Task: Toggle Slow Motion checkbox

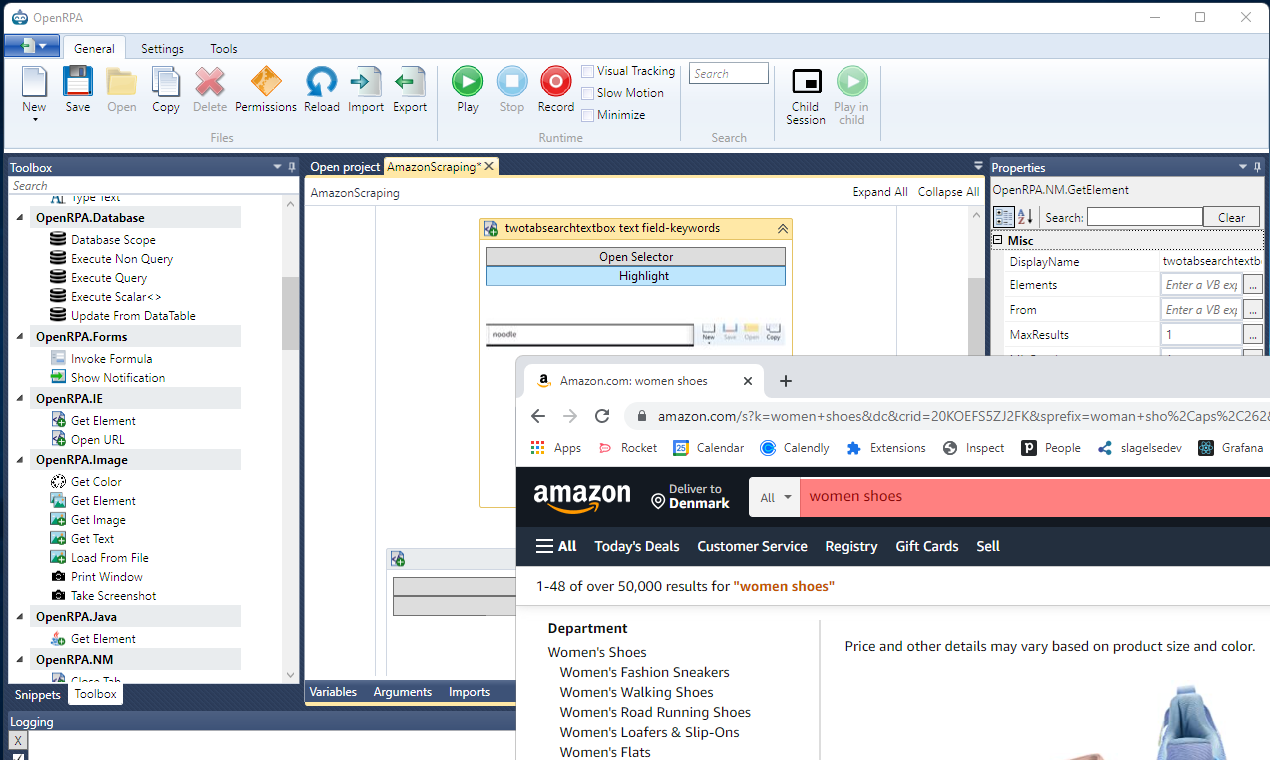Action: click(x=587, y=93)
